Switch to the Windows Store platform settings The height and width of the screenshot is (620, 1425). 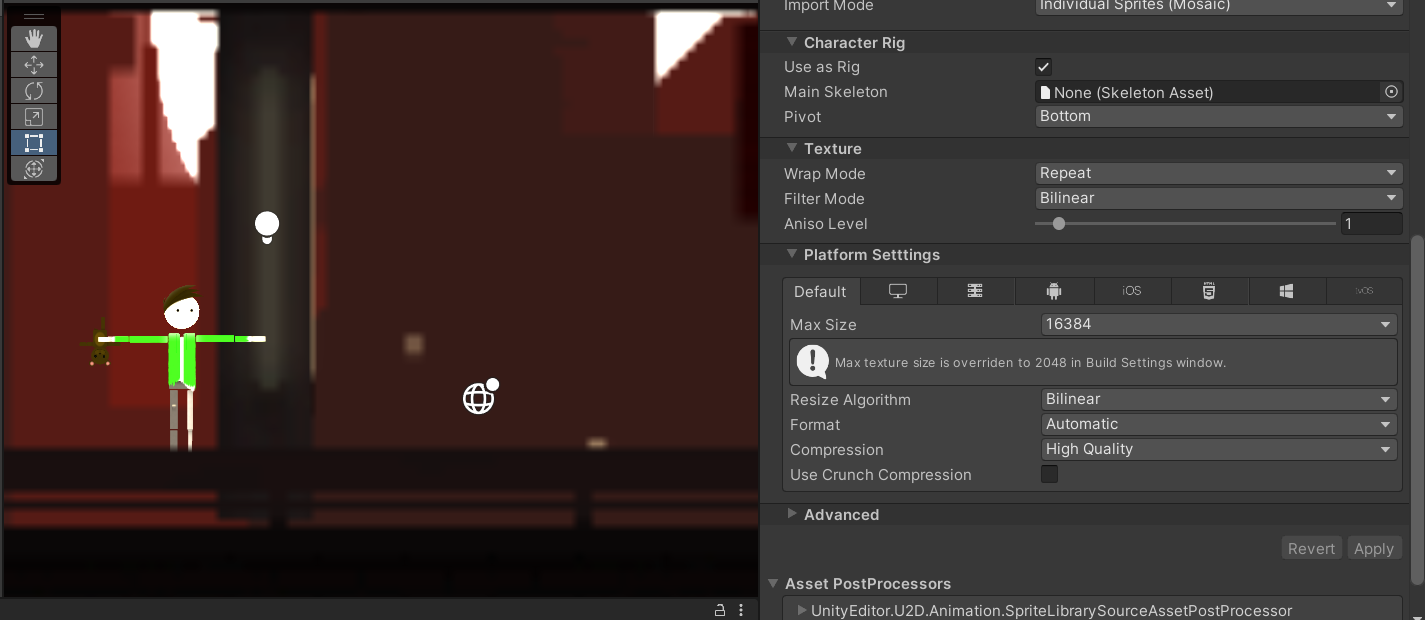1287,291
